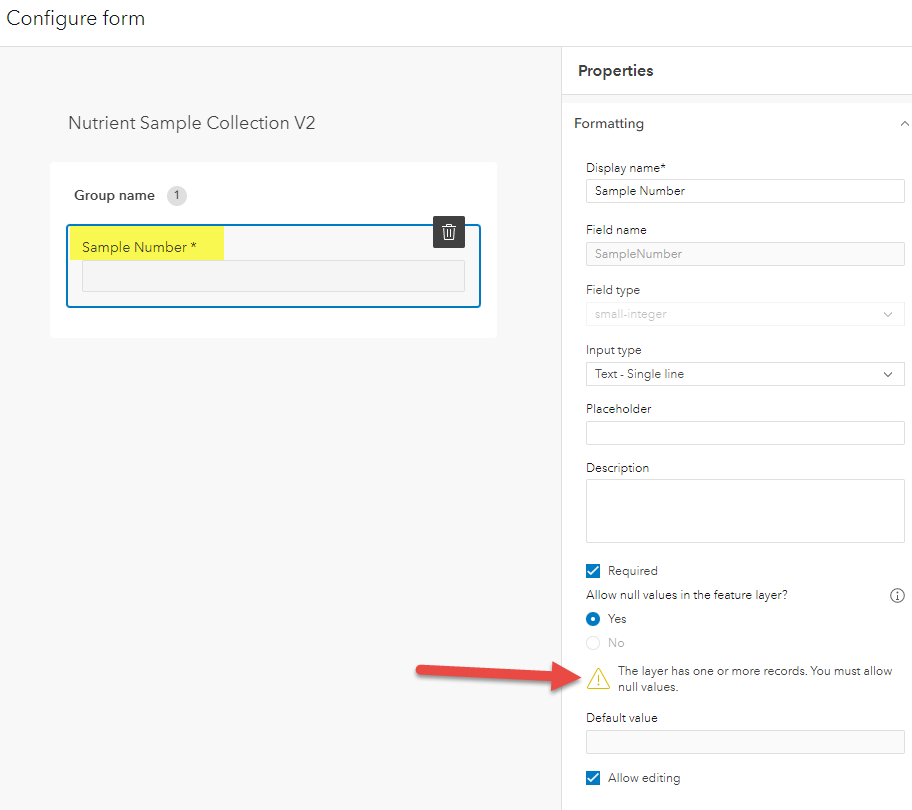The height and width of the screenshot is (810, 912).
Task: Toggle the Allow editing checkbox
Action: [x=594, y=778]
